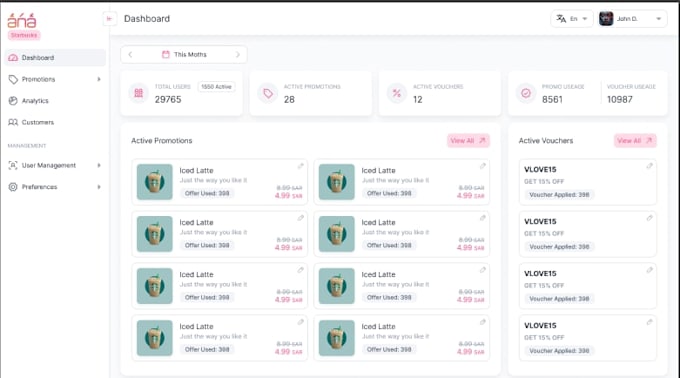This screenshot has width=680, height=378.
Task: Open the User Management menu item
Action: coord(55,165)
